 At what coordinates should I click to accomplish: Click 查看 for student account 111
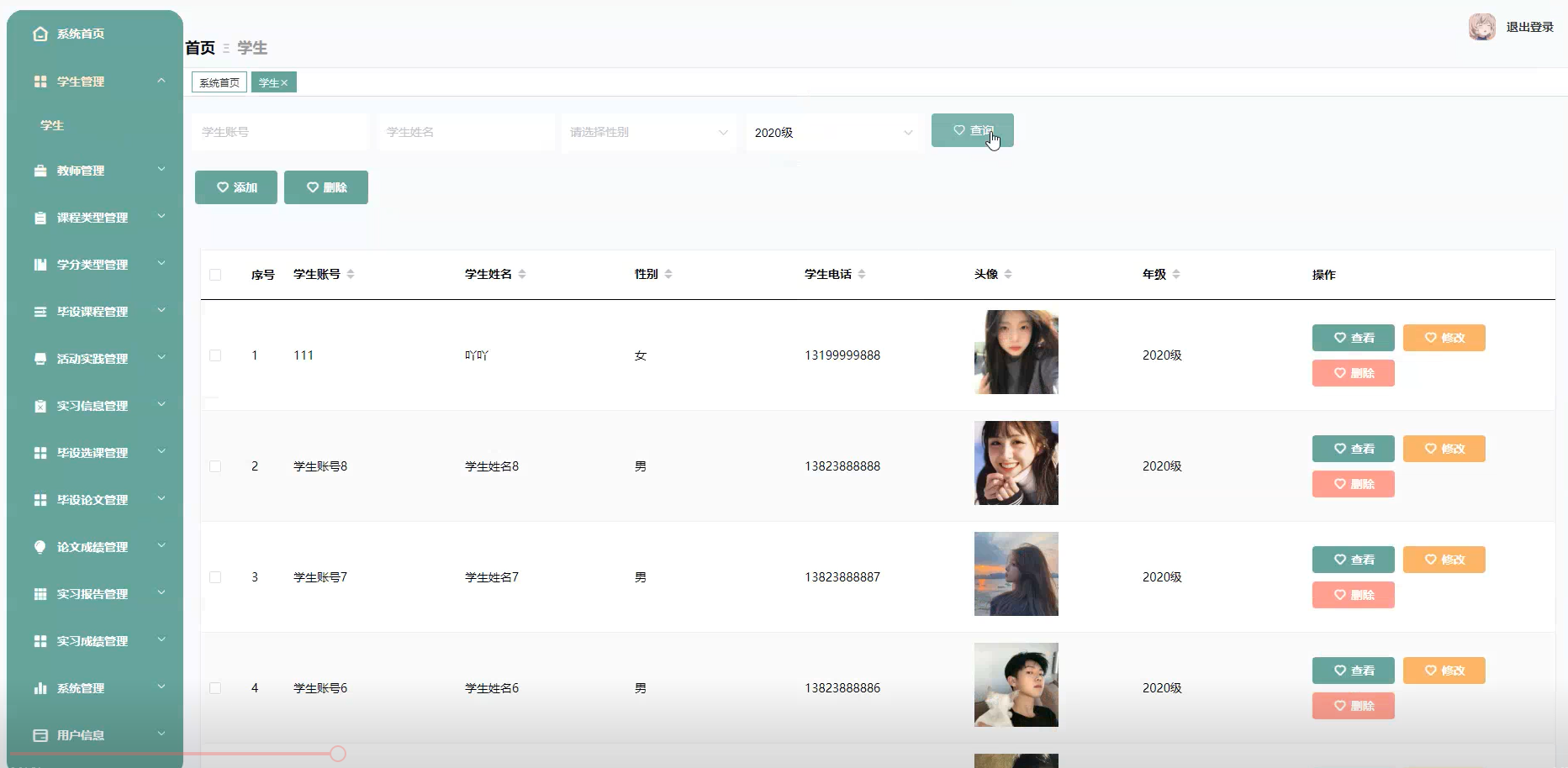point(1354,338)
